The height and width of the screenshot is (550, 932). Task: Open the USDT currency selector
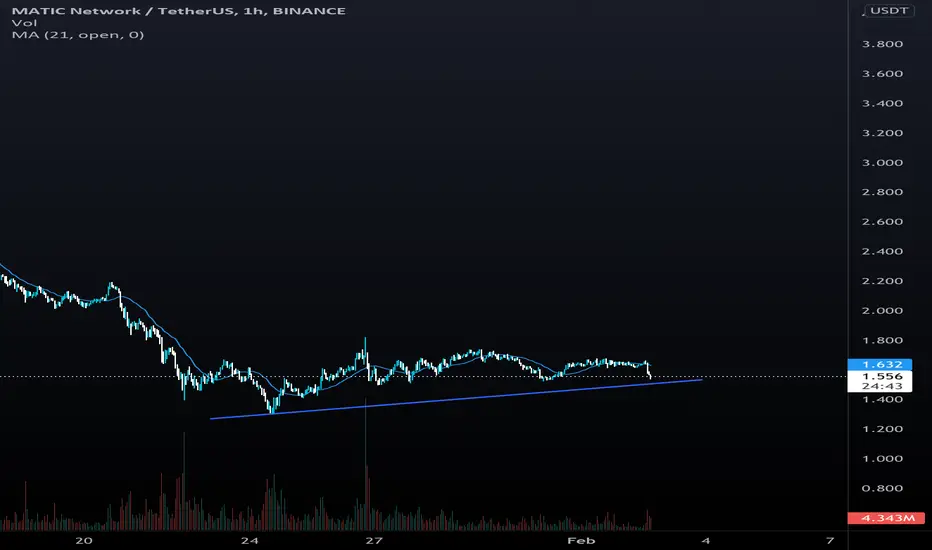pyautogui.click(x=889, y=11)
